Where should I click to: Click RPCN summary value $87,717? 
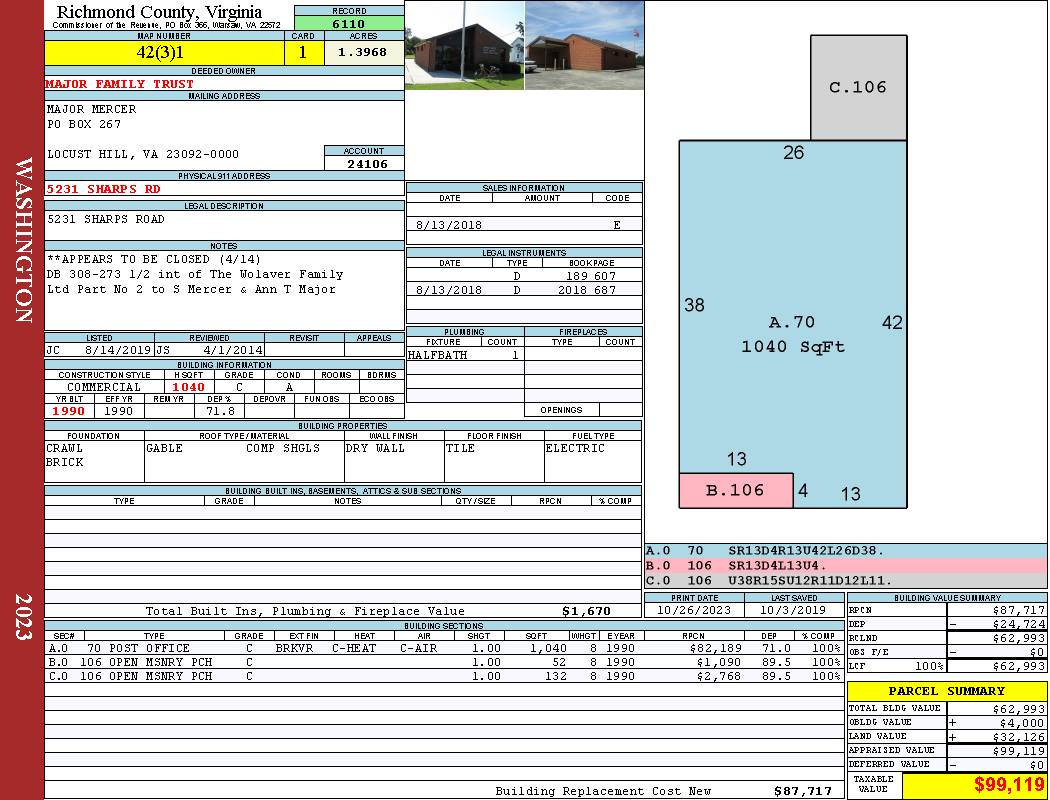(x=1019, y=610)
